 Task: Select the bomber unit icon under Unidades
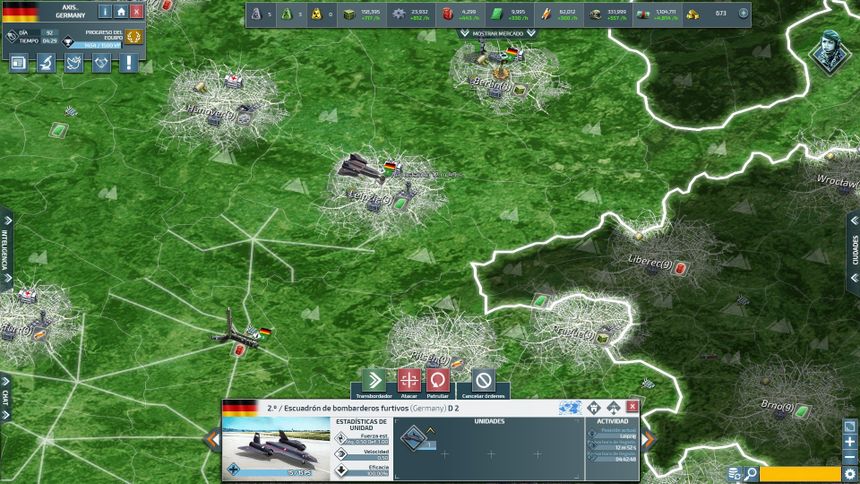click(x=414, y=438)
